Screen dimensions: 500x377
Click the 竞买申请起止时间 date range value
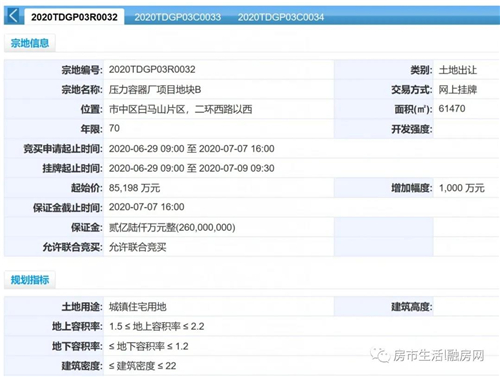coord(192,149)
